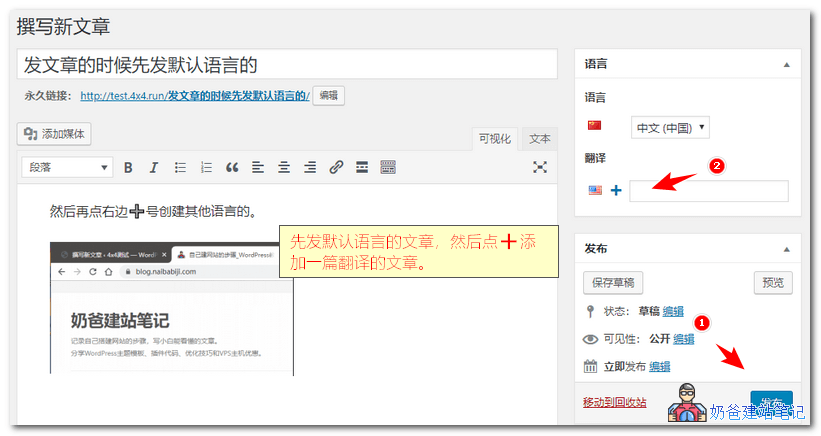Image resolution: width=821 pixels, height=436 pixels.
Task: Switch to the 可视化 editor tab
Action: [495, 139]
